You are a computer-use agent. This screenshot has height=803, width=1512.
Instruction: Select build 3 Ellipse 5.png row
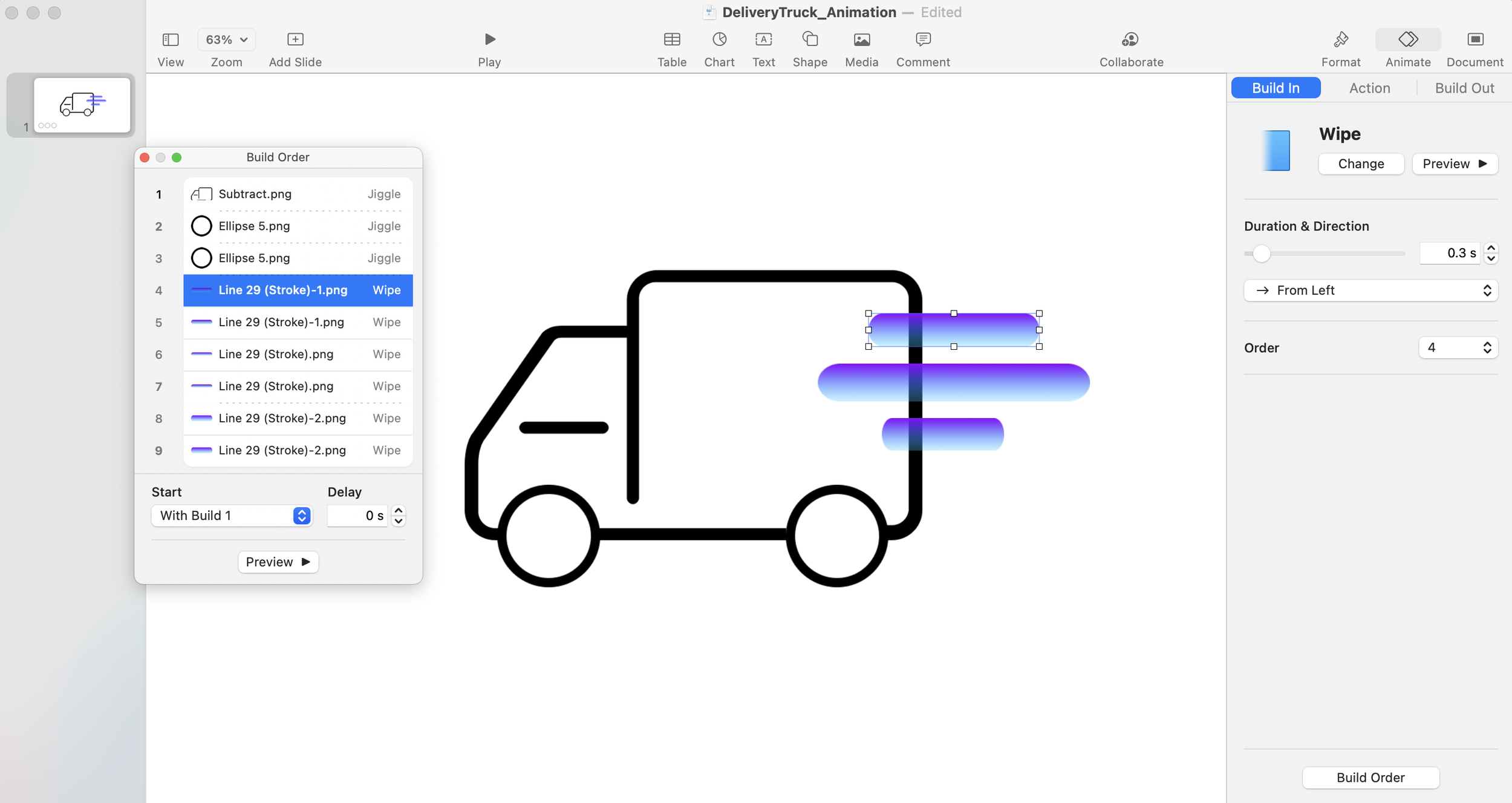(298, 258)
